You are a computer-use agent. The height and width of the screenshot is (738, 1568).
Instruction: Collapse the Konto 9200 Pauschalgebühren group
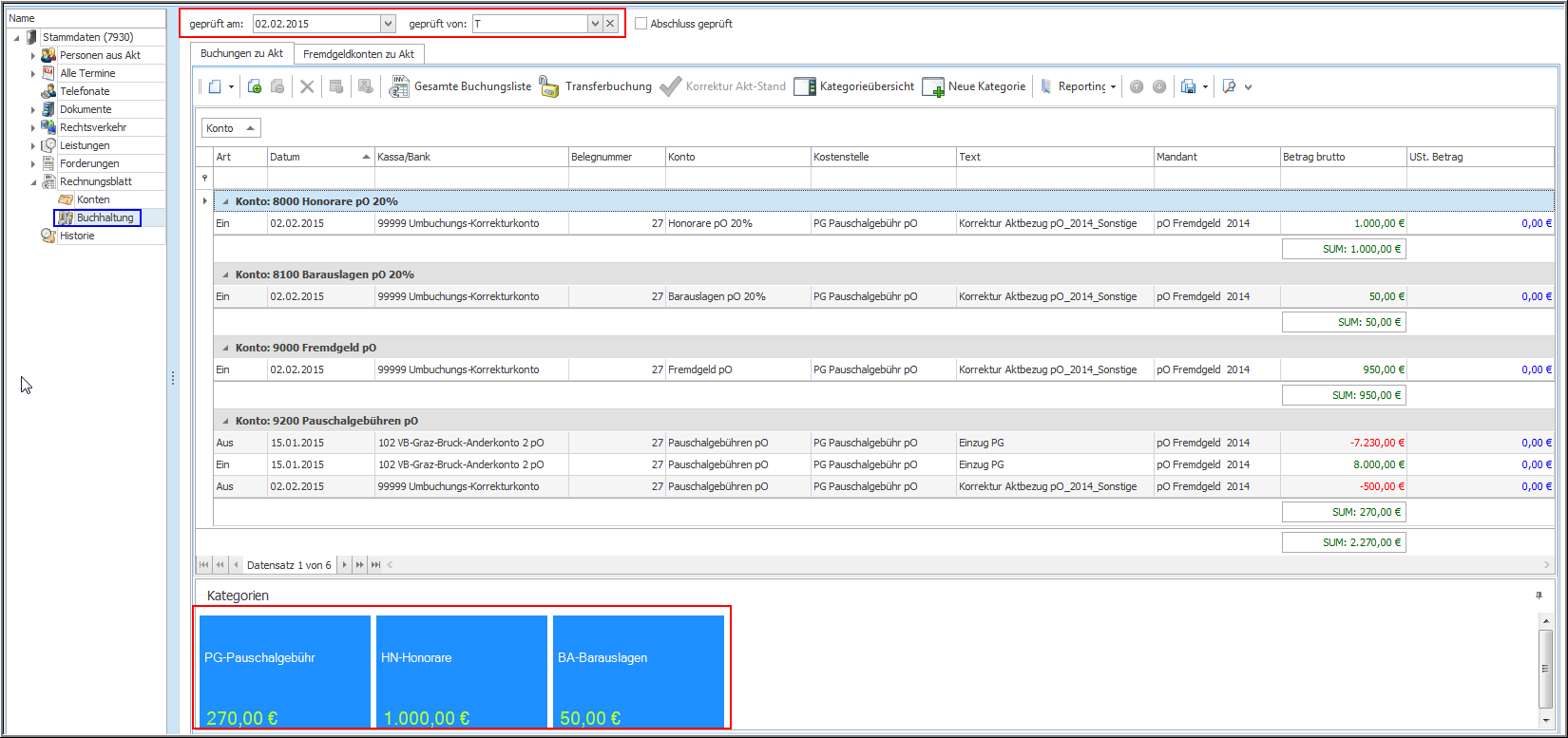pyautogui.click(x=225, y=421)
